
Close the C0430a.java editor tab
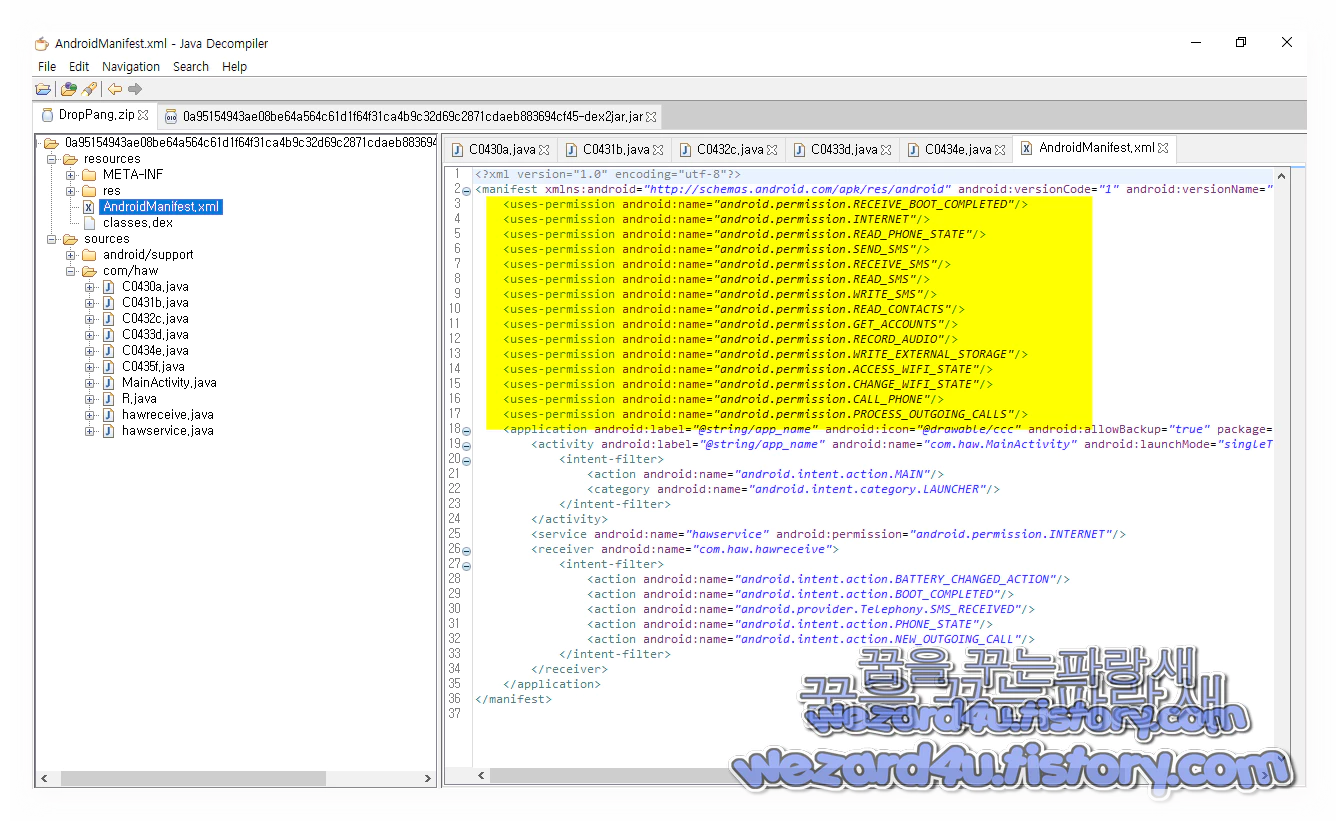click(x=544, y=150)
